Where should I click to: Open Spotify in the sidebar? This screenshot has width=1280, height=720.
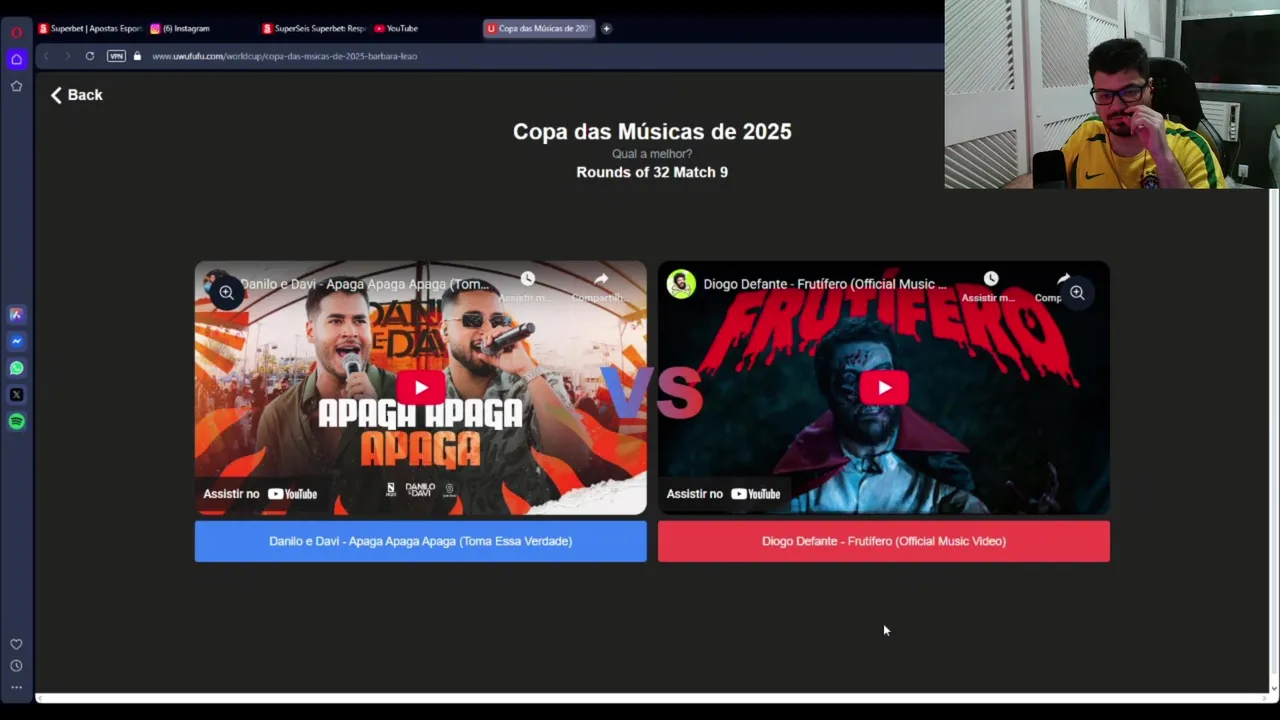(x=16, y=421)
